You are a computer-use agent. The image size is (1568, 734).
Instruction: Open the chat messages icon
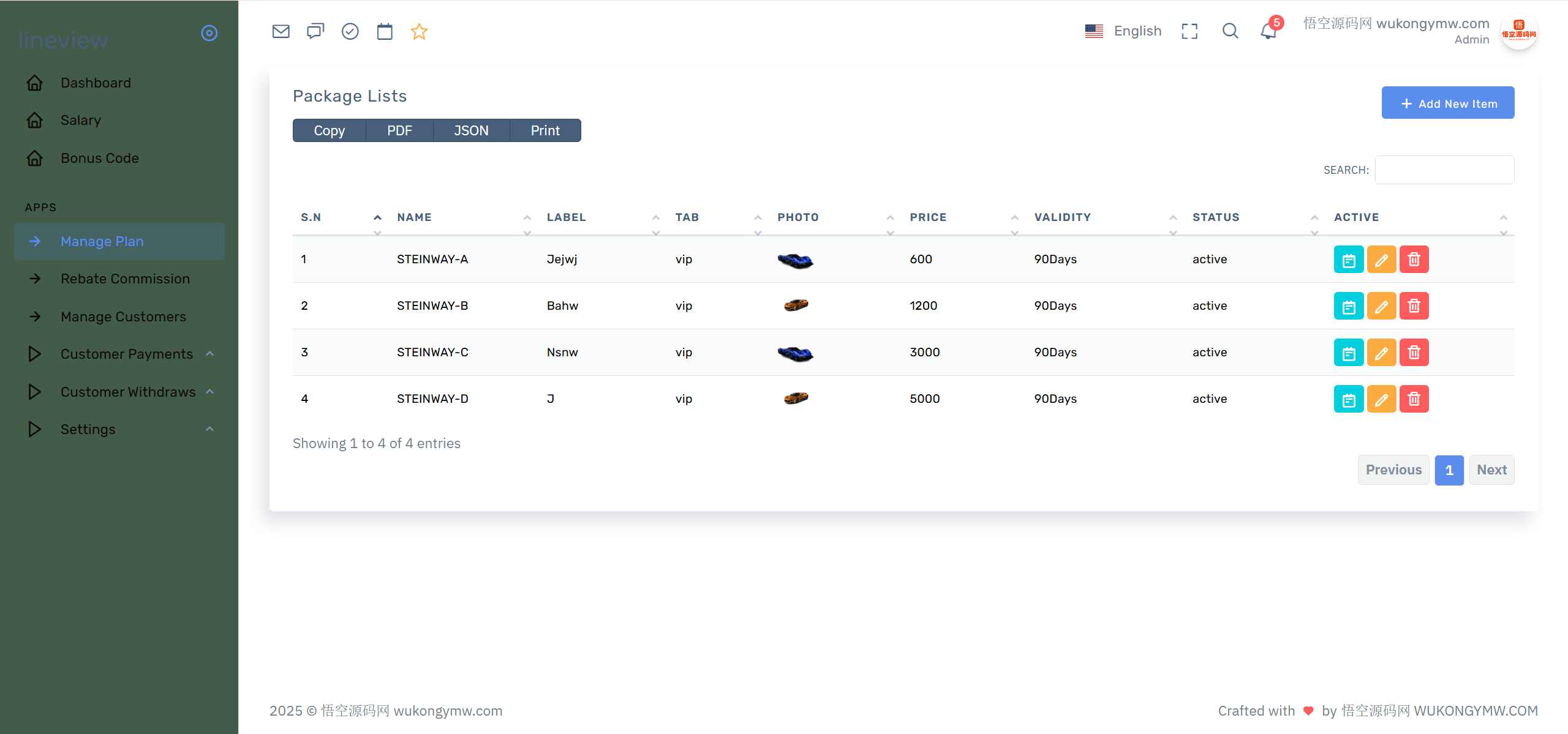pyautogui.click(x=315, y=31)
